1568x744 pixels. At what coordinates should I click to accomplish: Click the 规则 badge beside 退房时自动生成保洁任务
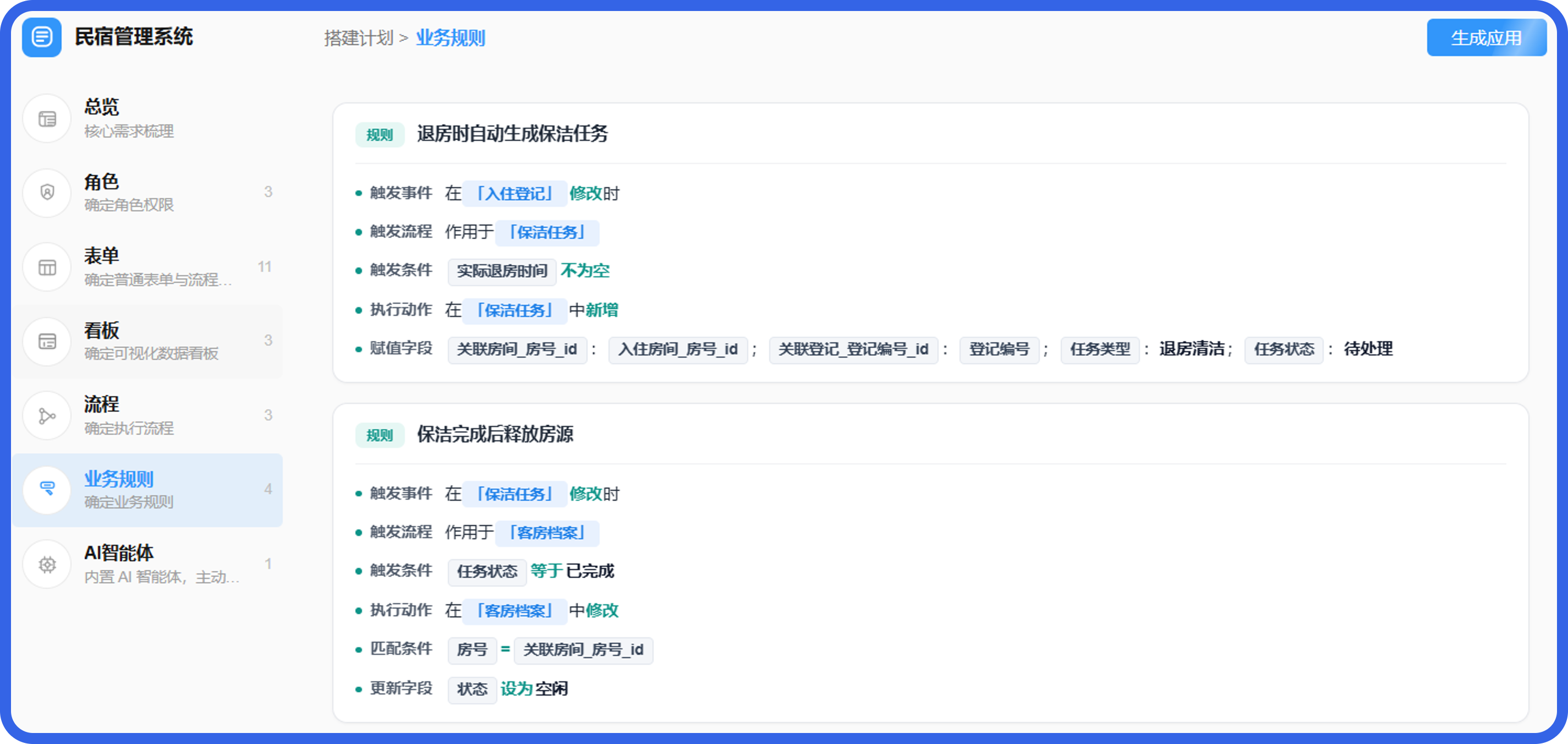(x=380, y=135)
